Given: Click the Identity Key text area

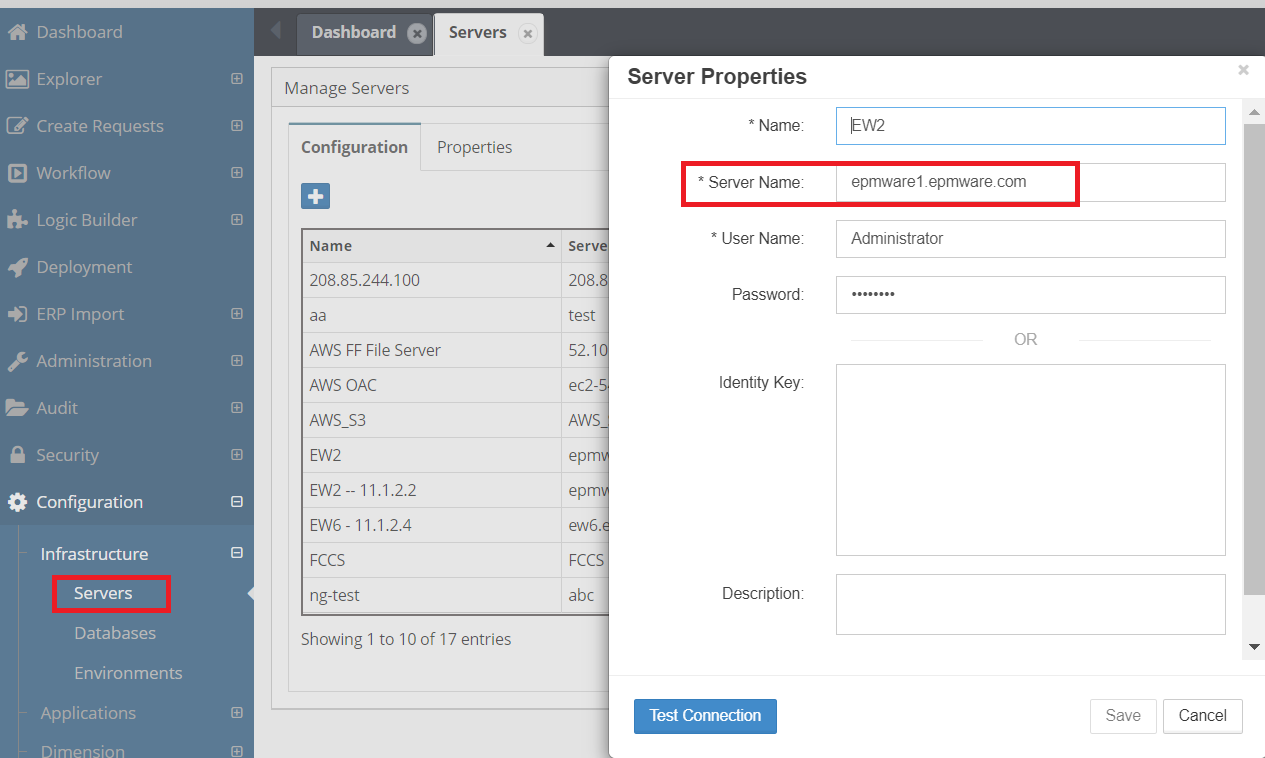Looking at the screenshot, I should point(1030,459).
